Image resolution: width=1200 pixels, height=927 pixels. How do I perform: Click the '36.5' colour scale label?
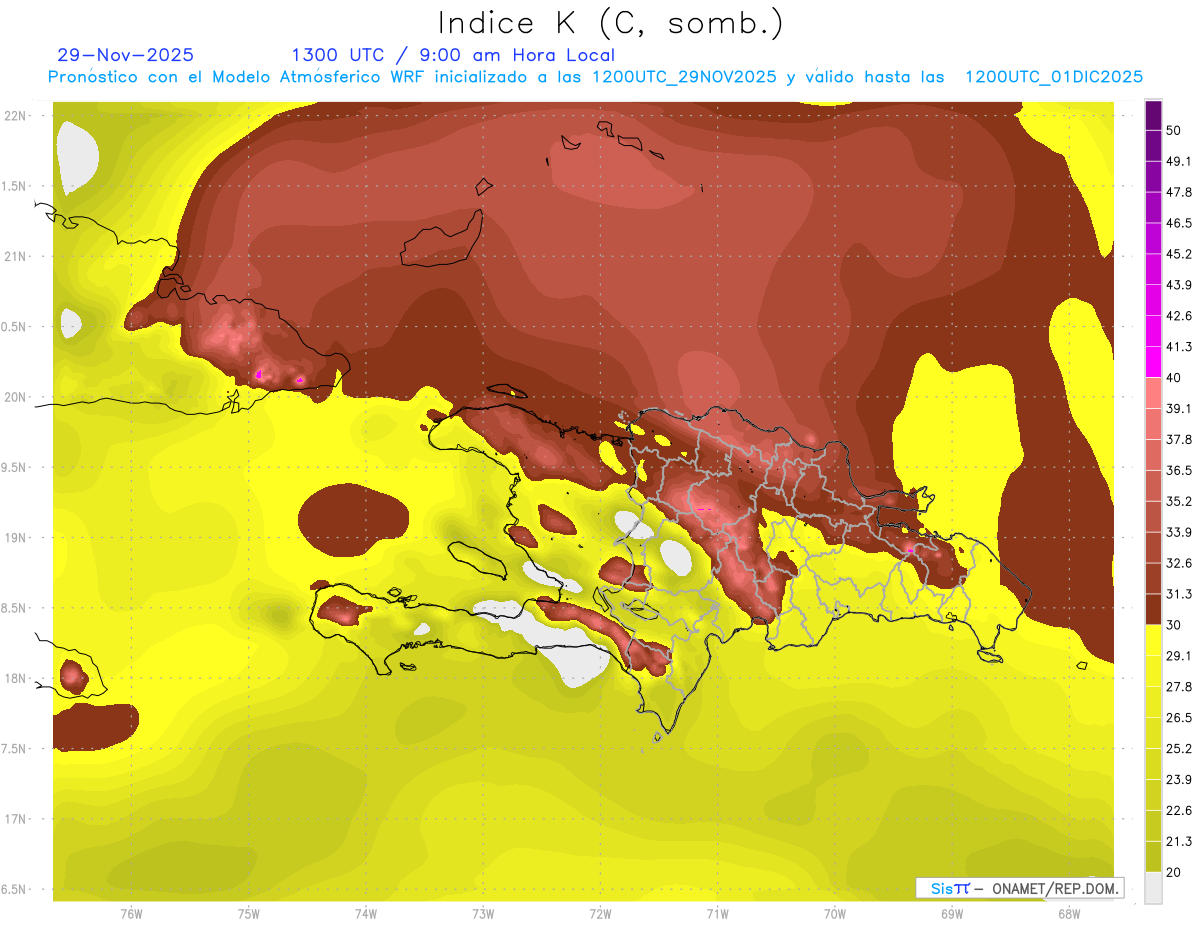coord(1179,470)
